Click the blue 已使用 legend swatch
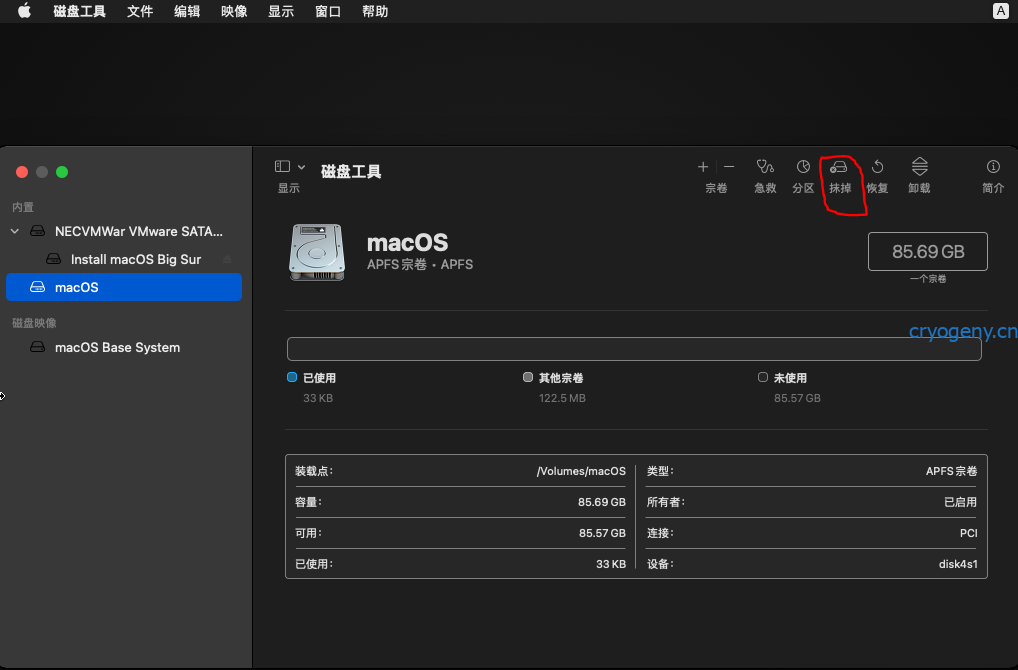 click(x=292, y=377)
